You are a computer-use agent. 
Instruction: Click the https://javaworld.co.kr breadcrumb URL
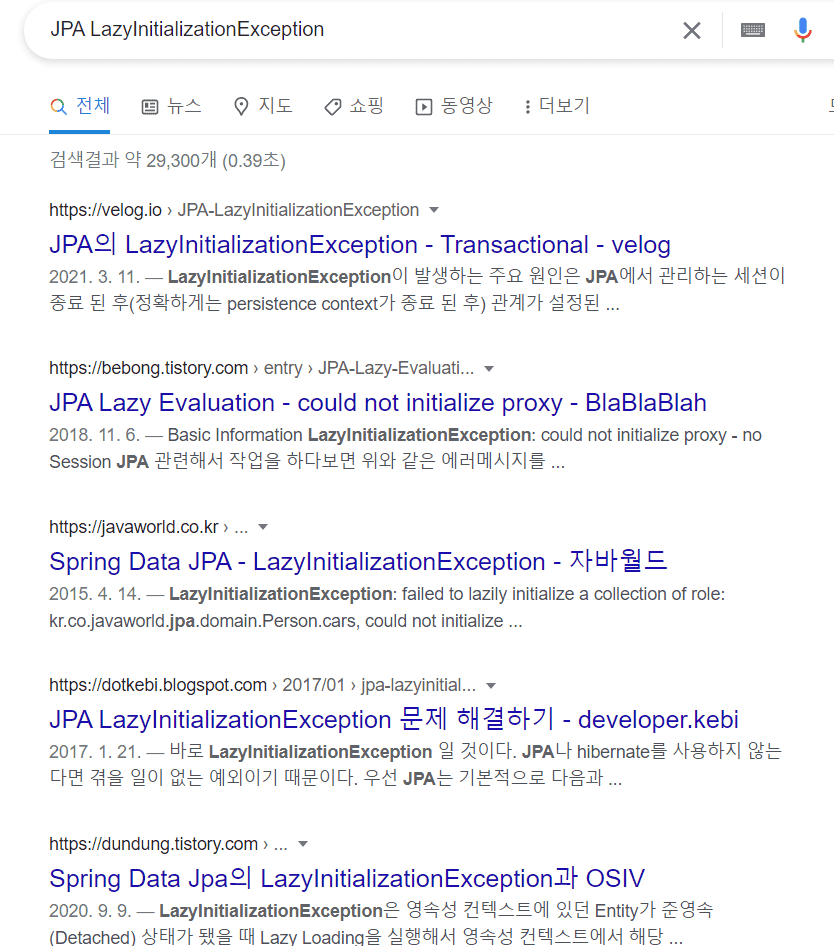[134, 527]
